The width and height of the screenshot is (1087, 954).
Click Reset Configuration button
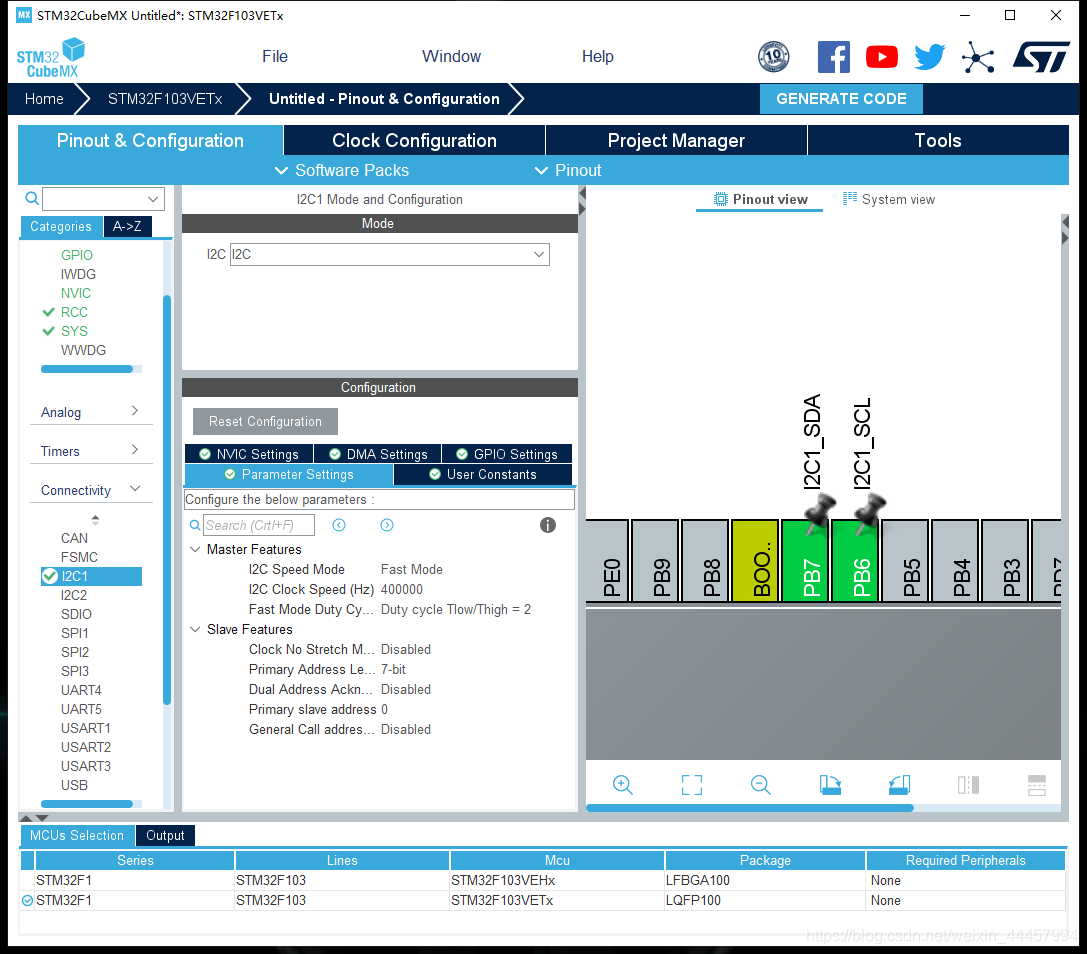[266, 422]
